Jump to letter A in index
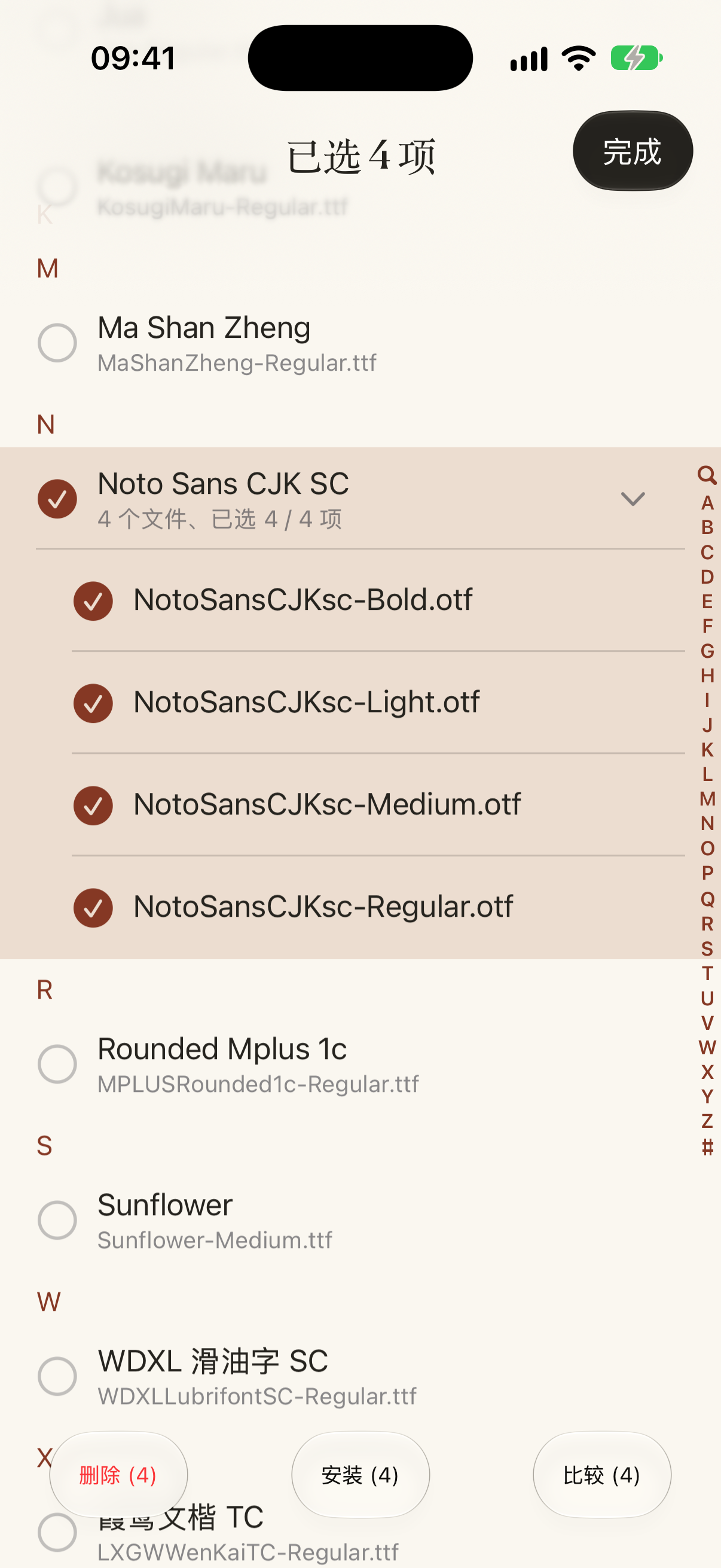 [x=707, y=503]
